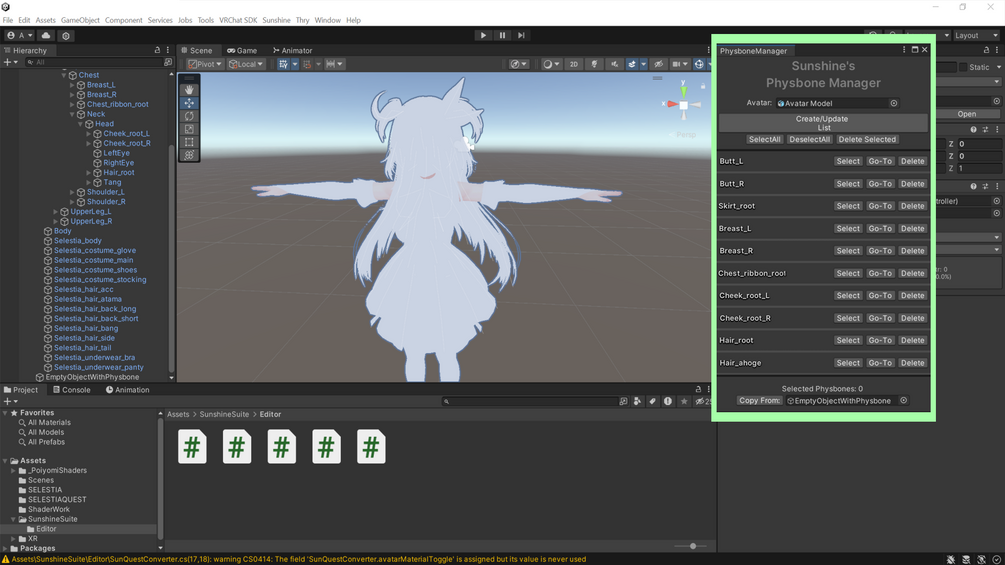Toggle Gizmos visibility icon
This screenshot has height=565, width=1005.
click(x=699, y=64)
